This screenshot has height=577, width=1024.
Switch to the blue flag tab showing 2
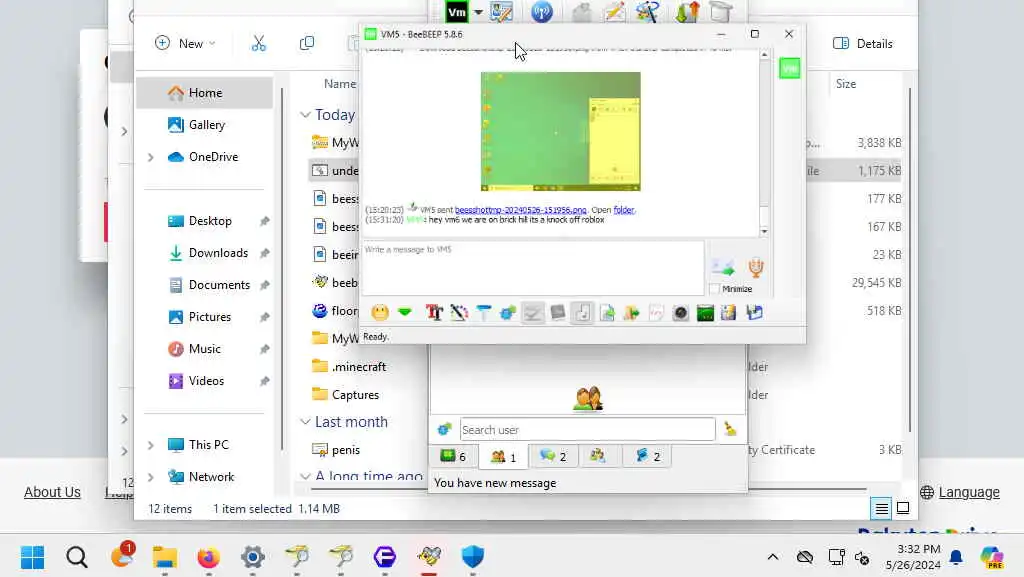tap(648, 456)
